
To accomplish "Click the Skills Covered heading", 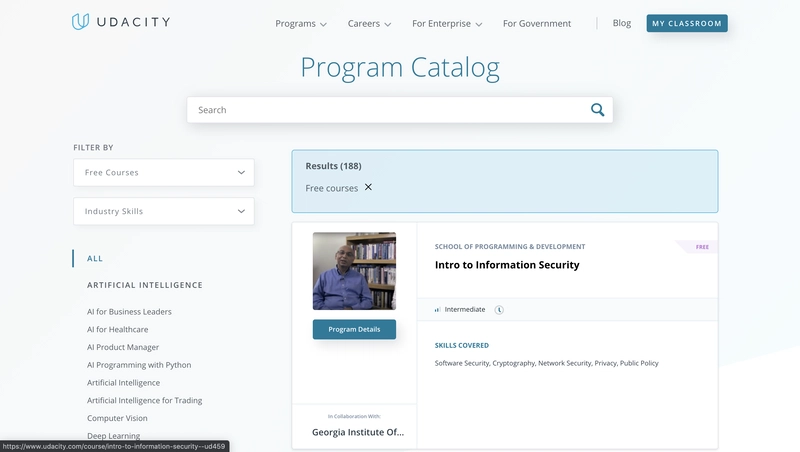I will (462, 345).
